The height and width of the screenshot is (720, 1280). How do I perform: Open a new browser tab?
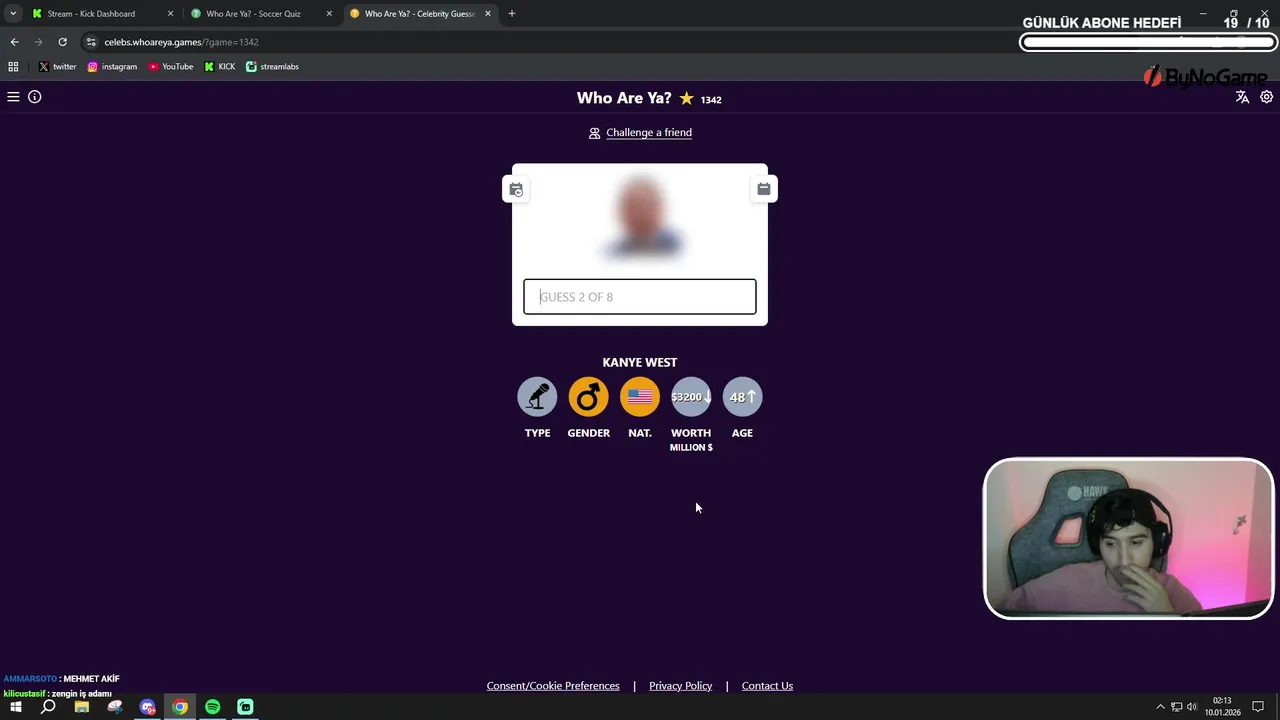click(x=512, y=14)
